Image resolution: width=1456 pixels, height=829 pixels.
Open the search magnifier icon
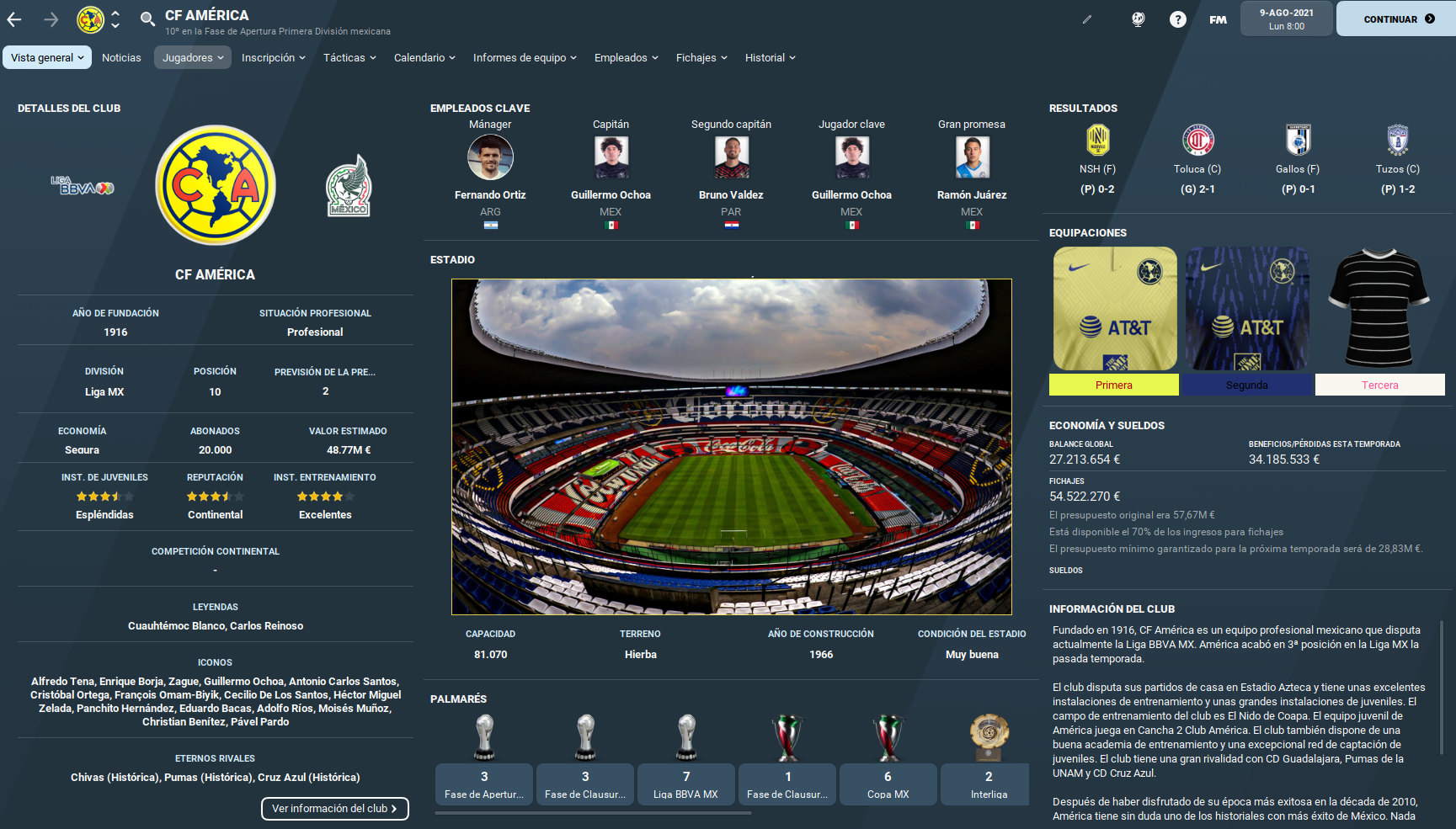click(x=147, y=19)
